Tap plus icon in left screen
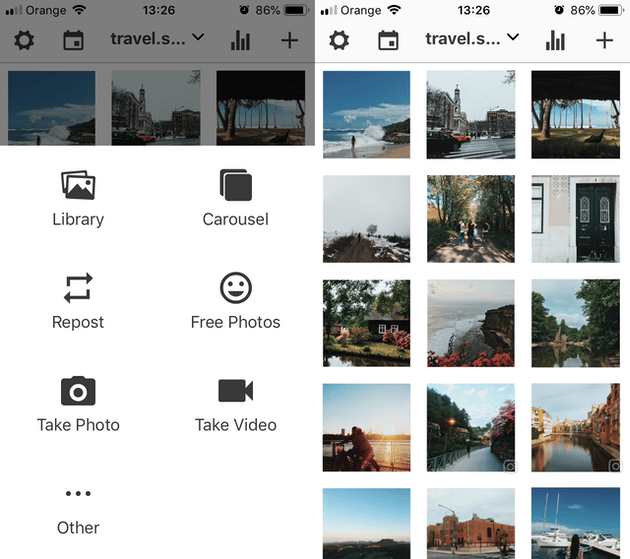This screenshot has height=559, width=630. pos(289,40)
